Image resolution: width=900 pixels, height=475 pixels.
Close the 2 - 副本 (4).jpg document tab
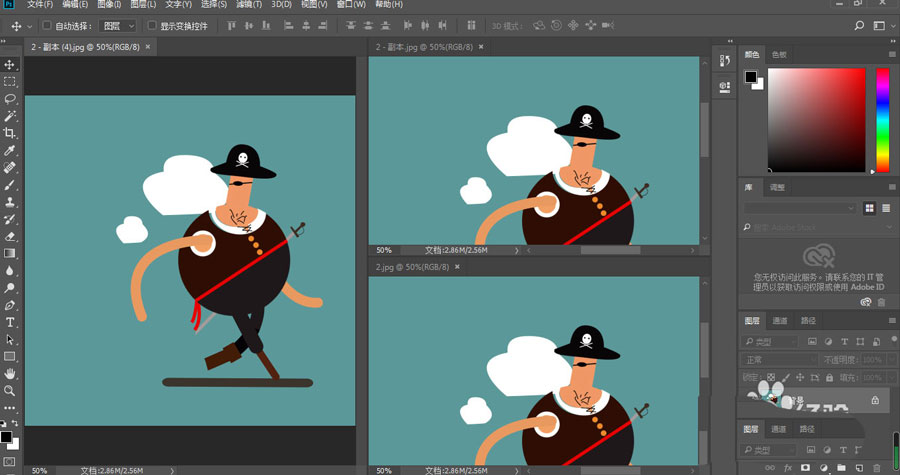[149, 46]
